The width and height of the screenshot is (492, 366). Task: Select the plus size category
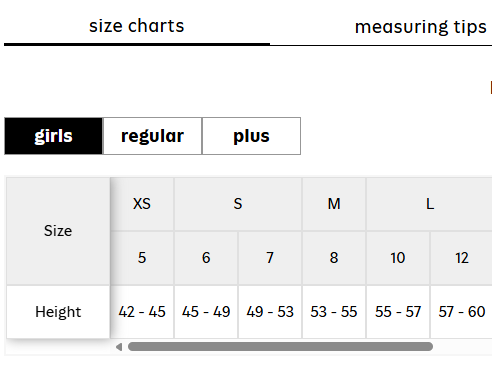coord(251,136)
